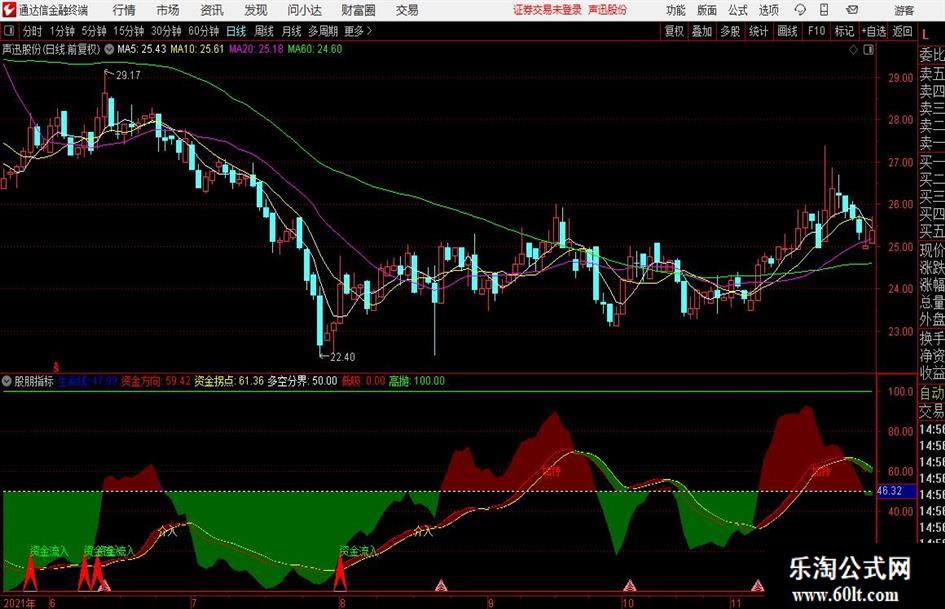This screenshot has height=609, width=945.
Task: Click the 返回 back button
Action: click(x=902, y=31)
